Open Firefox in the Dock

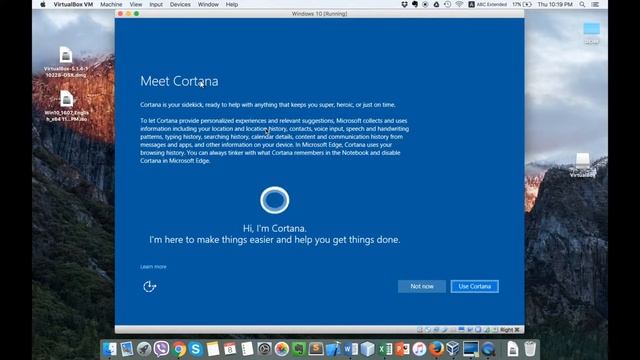[x=436, y=349]
